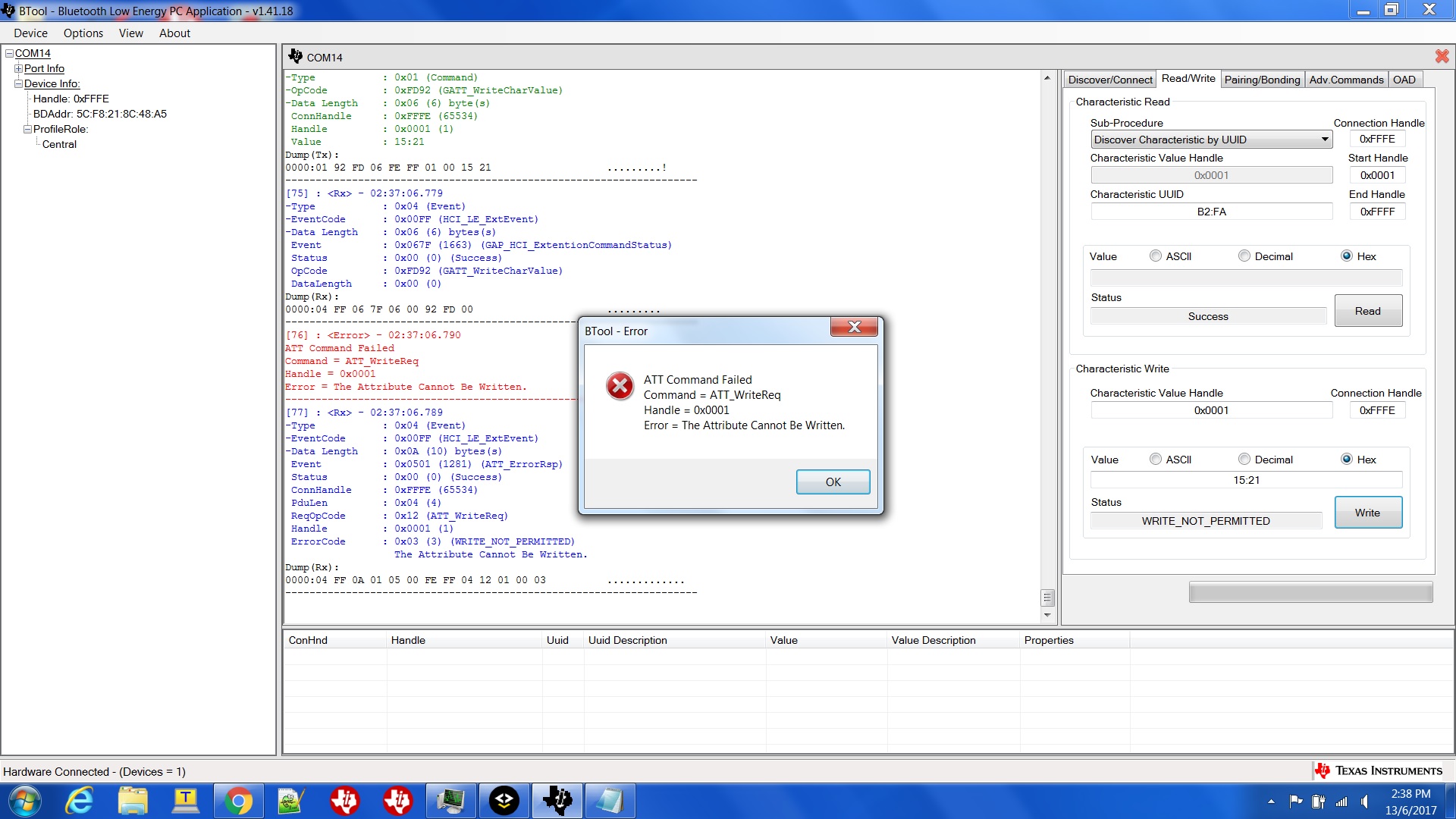Open Notepad++ from the taskbar

[x=291, y=801]
